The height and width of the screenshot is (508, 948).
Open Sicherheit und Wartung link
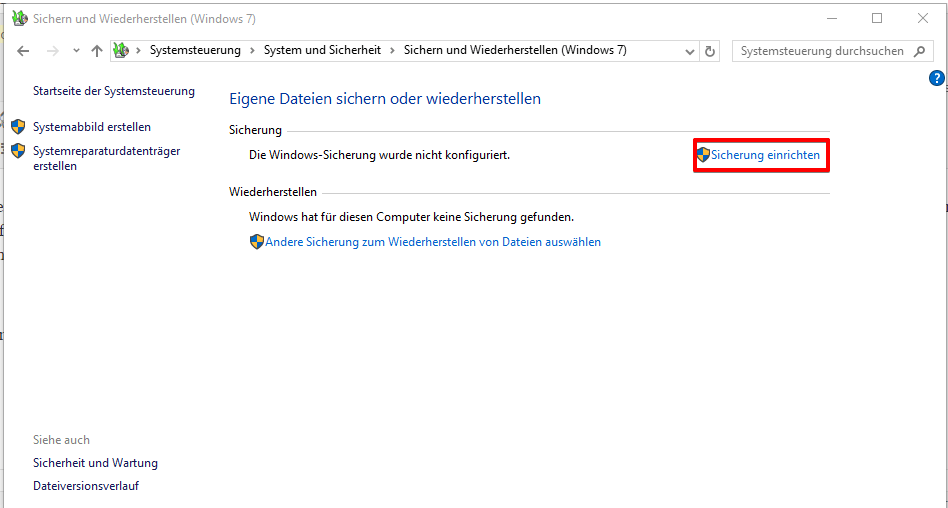point(96,463)
